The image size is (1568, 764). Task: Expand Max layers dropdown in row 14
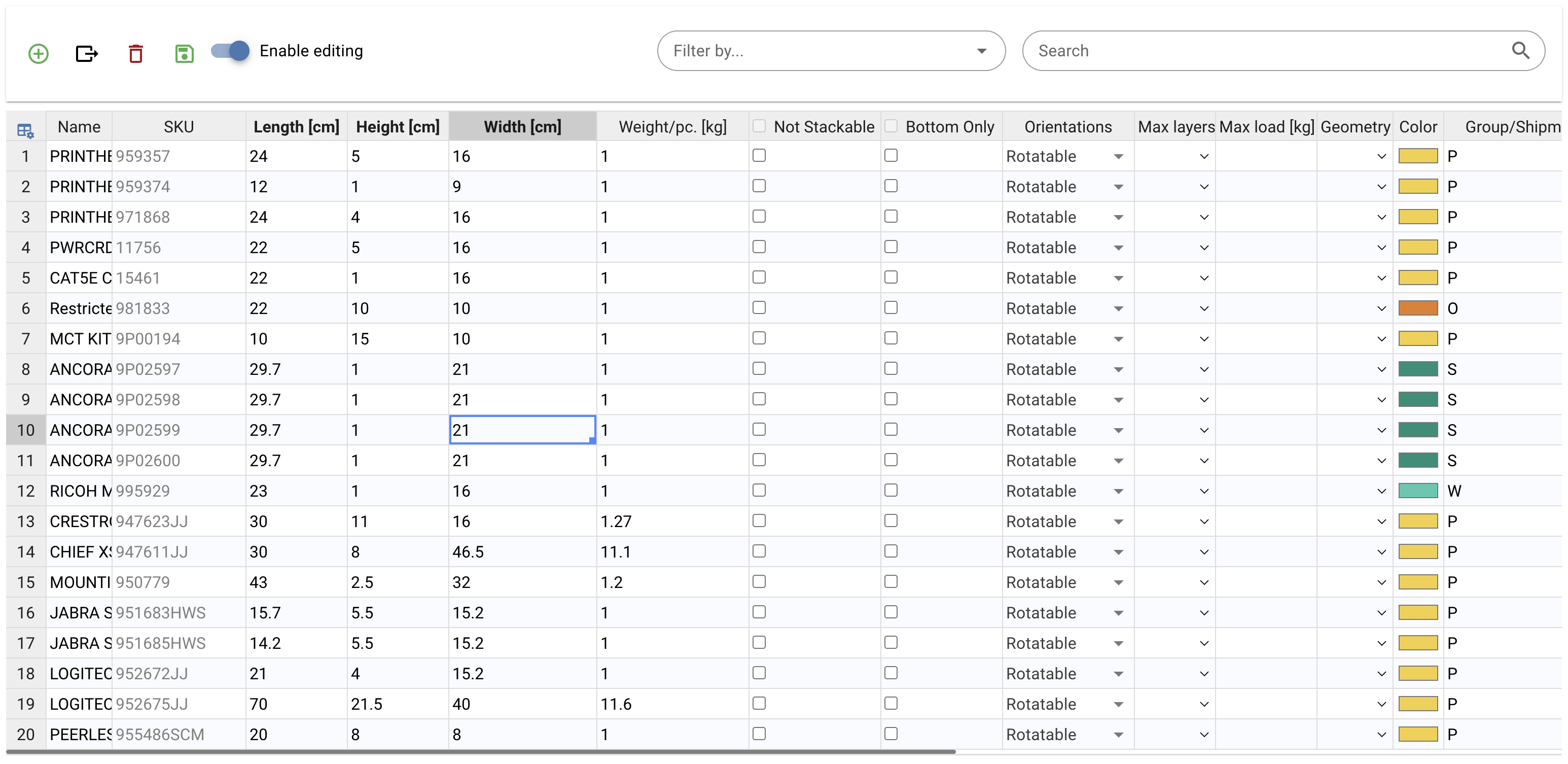click(x=1203, y=552)
